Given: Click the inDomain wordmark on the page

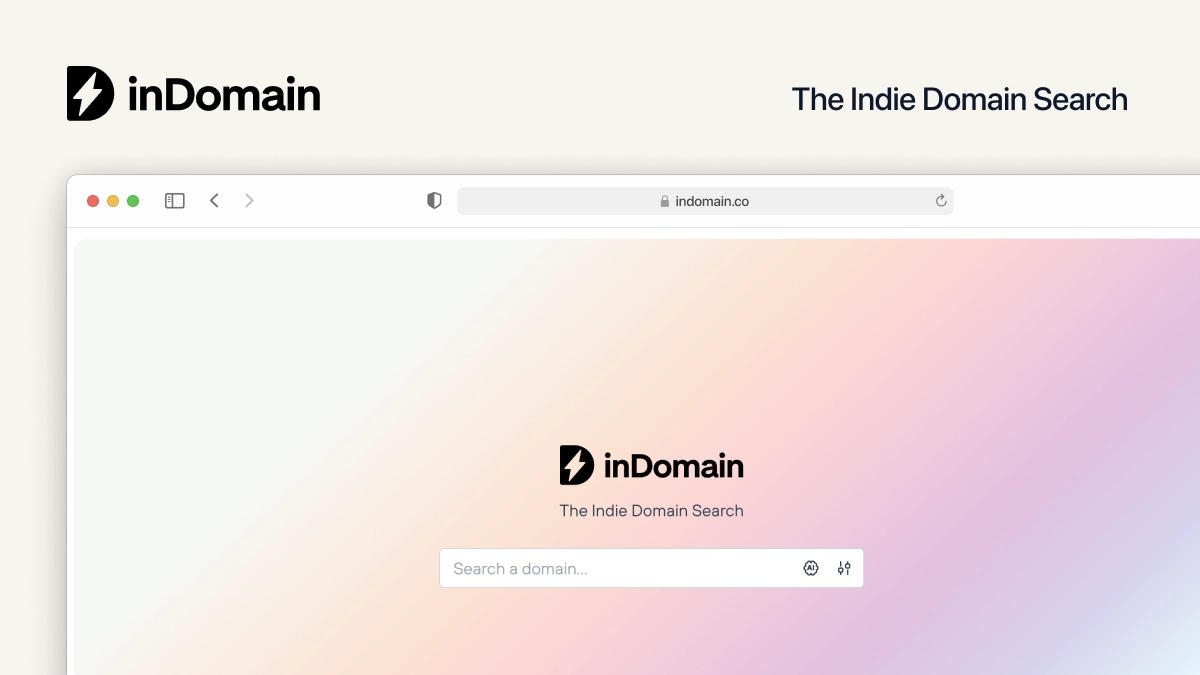Looking at the screenshot, I should pyautogui.click(x=672, y=464).
